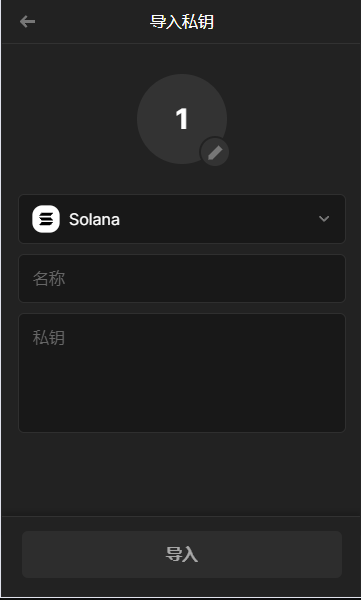Click the 私钥 placeholder text
361x600 pixels.
(49, 338)
